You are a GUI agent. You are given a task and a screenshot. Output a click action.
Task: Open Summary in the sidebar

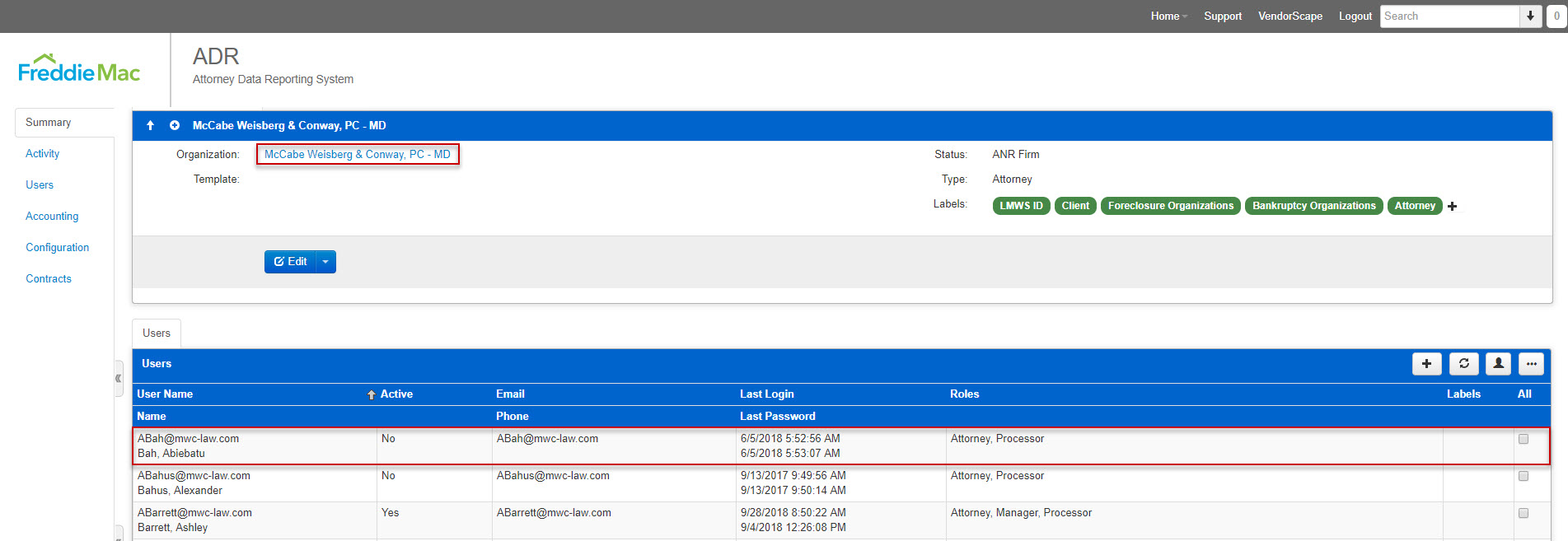point(49,122)
